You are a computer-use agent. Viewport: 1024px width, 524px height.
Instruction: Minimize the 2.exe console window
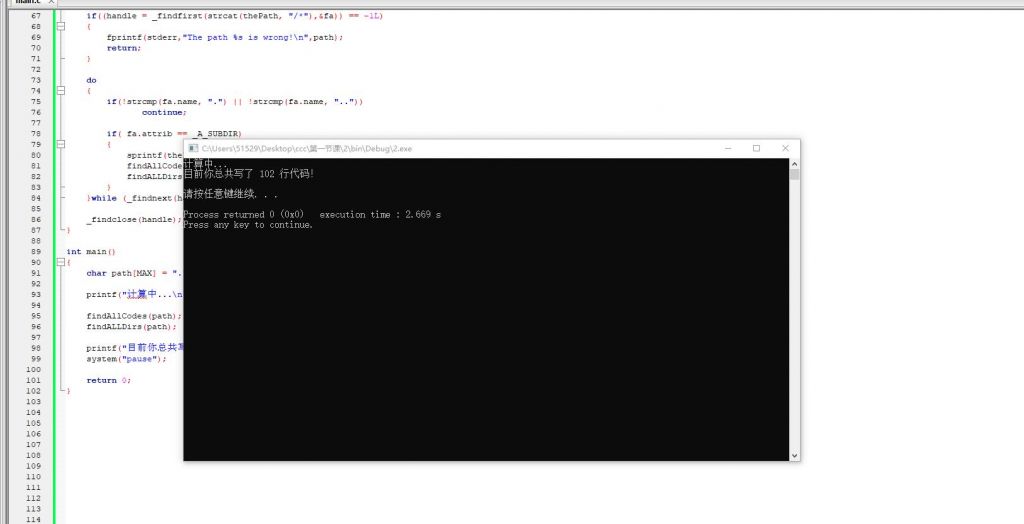[x=727, y=148]
